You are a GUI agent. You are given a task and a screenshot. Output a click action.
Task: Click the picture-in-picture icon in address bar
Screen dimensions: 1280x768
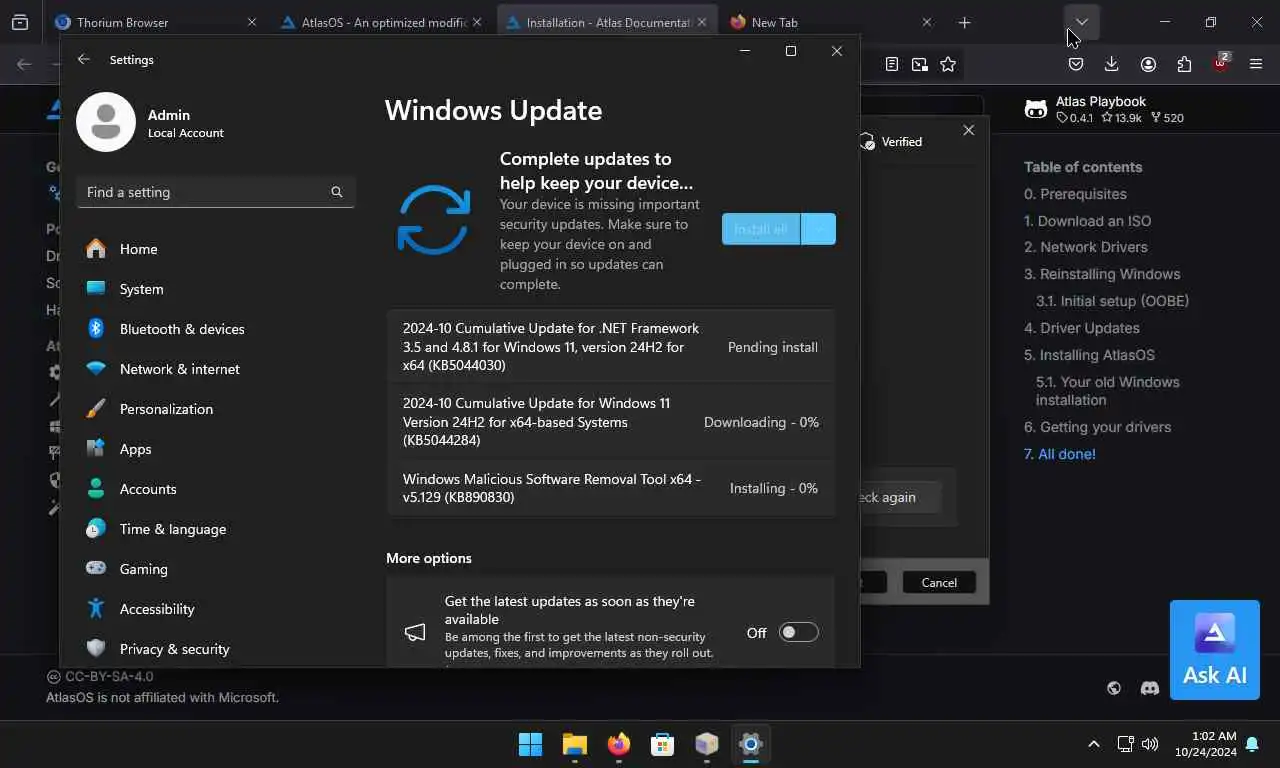point(920,64)
